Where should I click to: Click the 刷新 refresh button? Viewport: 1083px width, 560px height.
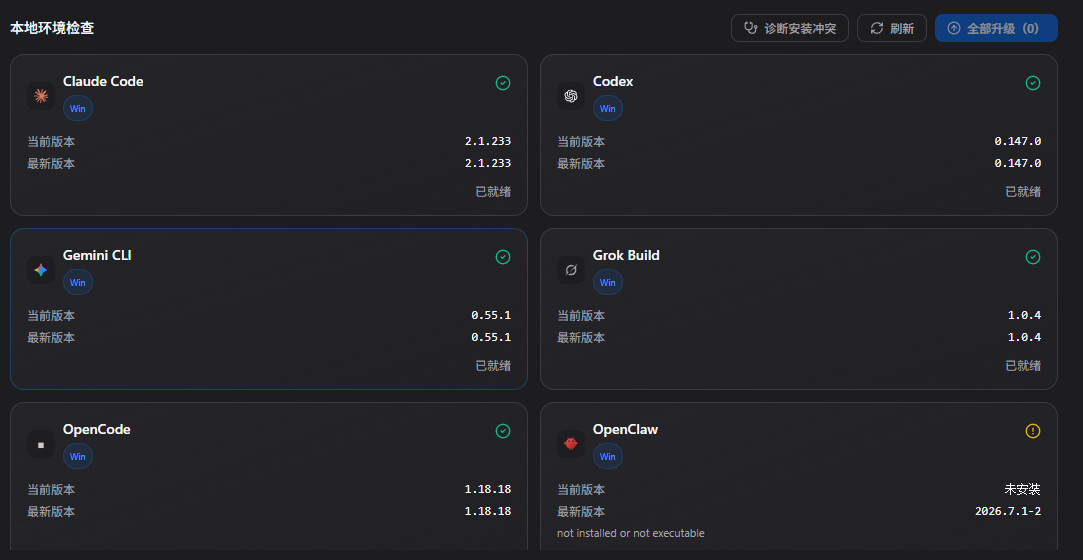[x=892, y=28]
